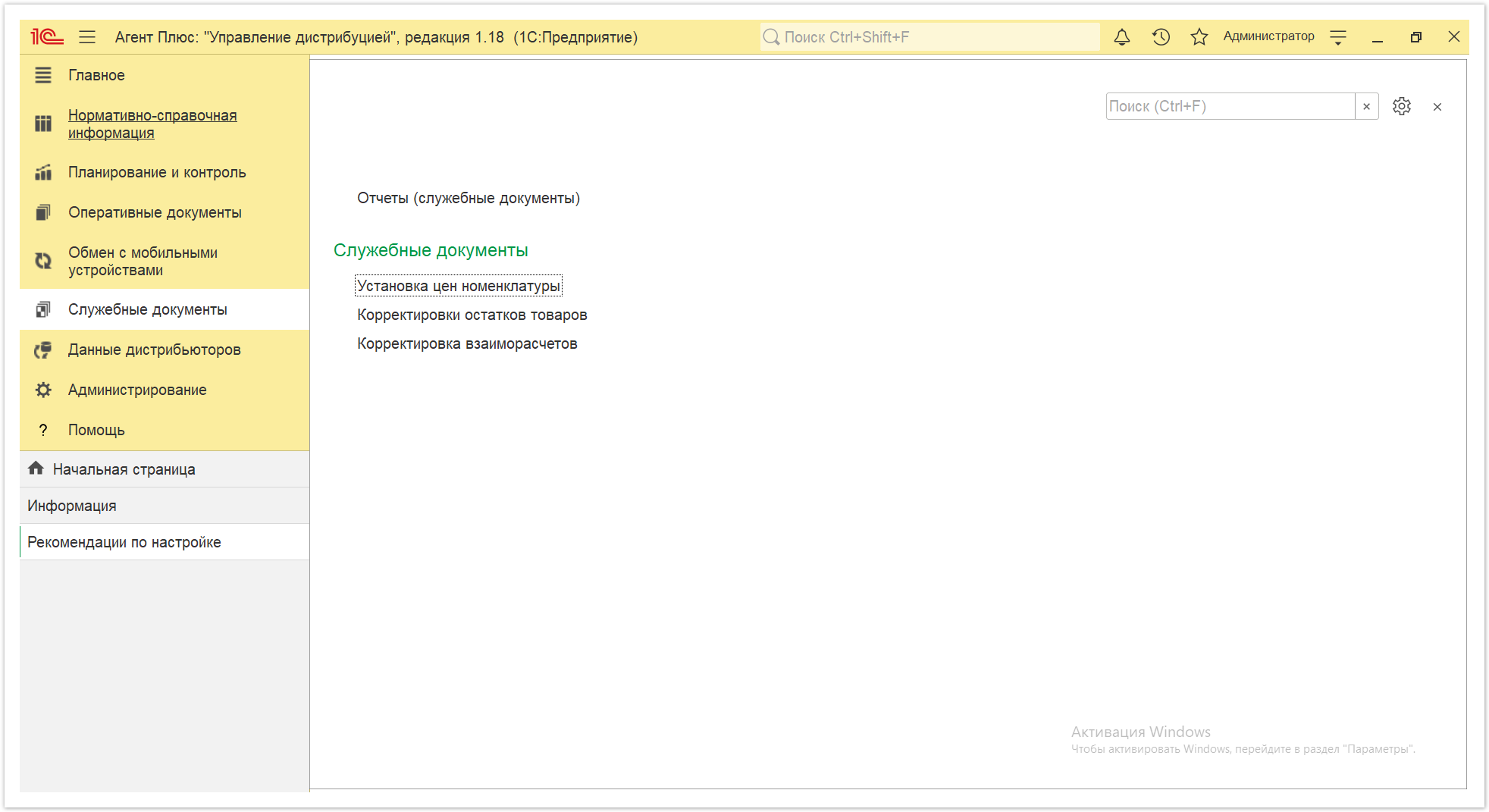Click Главное section icon
This screenshot has height=812, width=1489.
(x=43, y=75)
